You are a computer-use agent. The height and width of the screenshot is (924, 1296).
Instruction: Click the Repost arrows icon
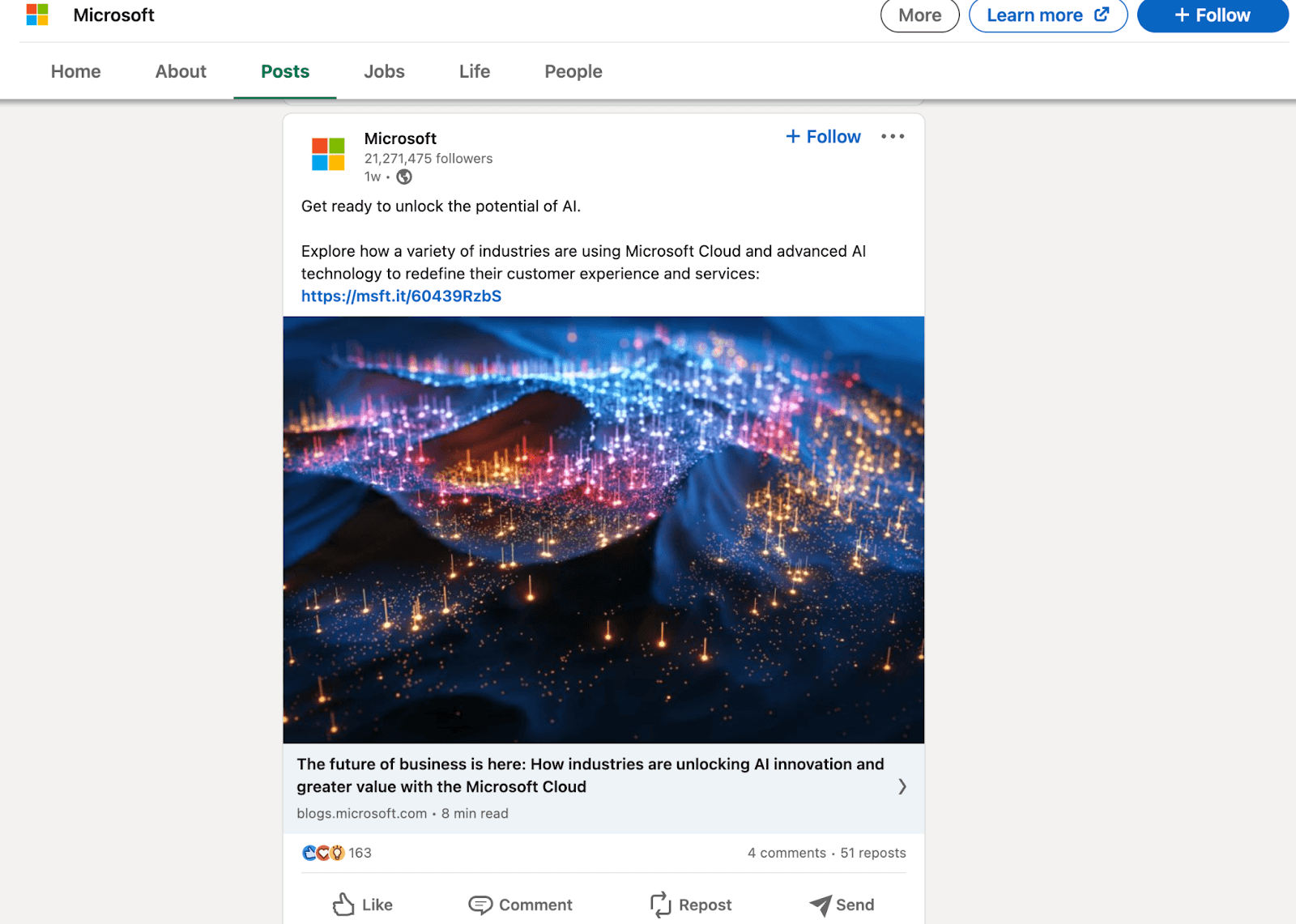click(x=660, y=905)
